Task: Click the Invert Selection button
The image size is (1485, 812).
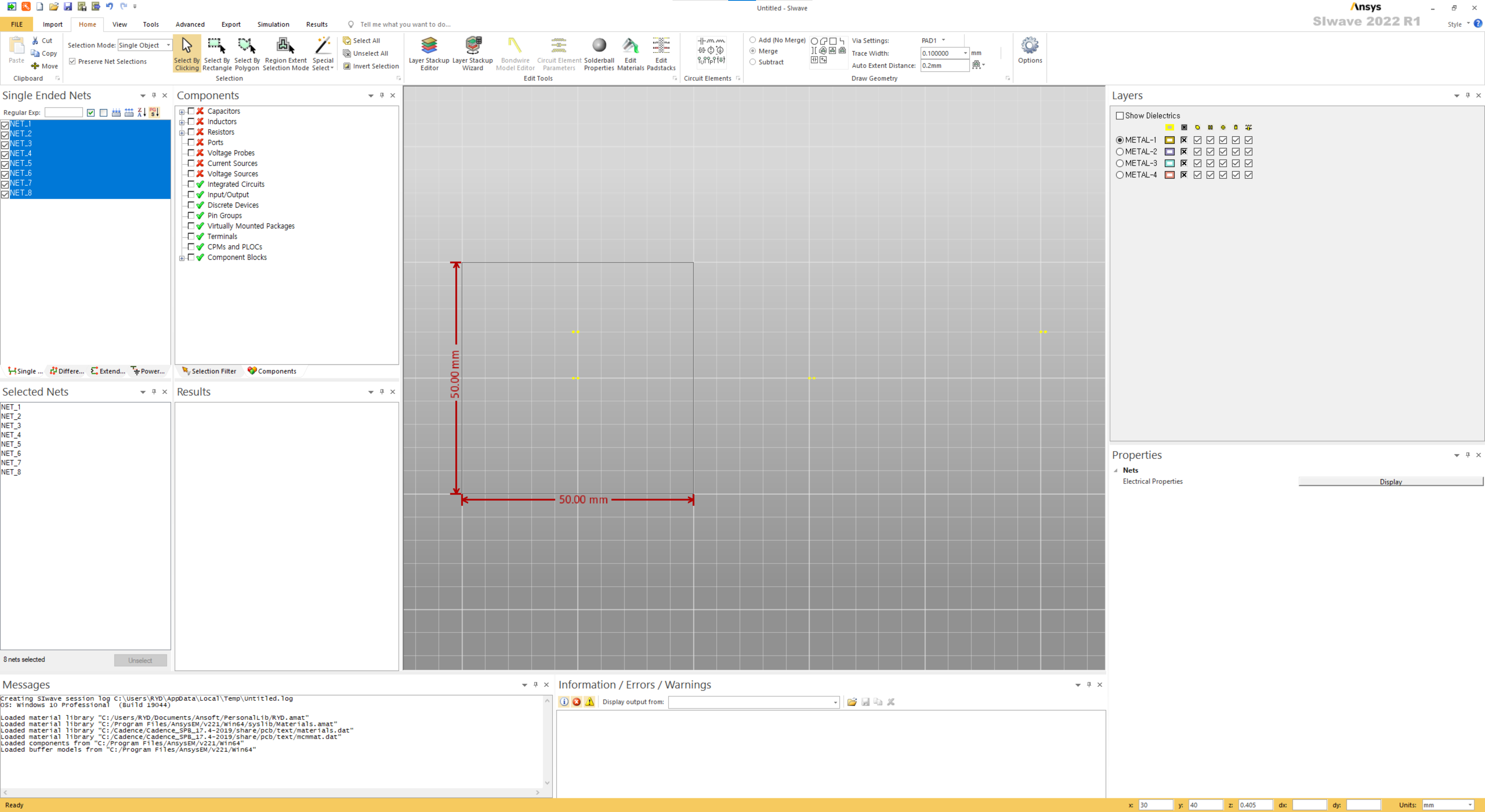Action: point(371,66)
